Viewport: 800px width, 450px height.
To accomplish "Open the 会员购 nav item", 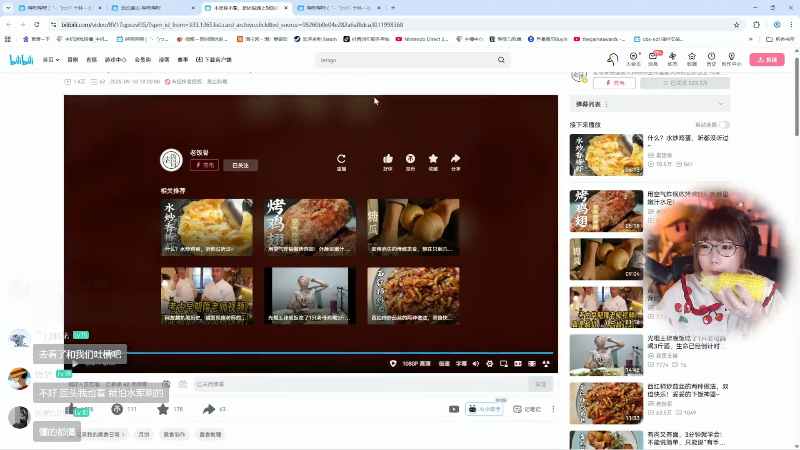I will click(x=143, y=60).
